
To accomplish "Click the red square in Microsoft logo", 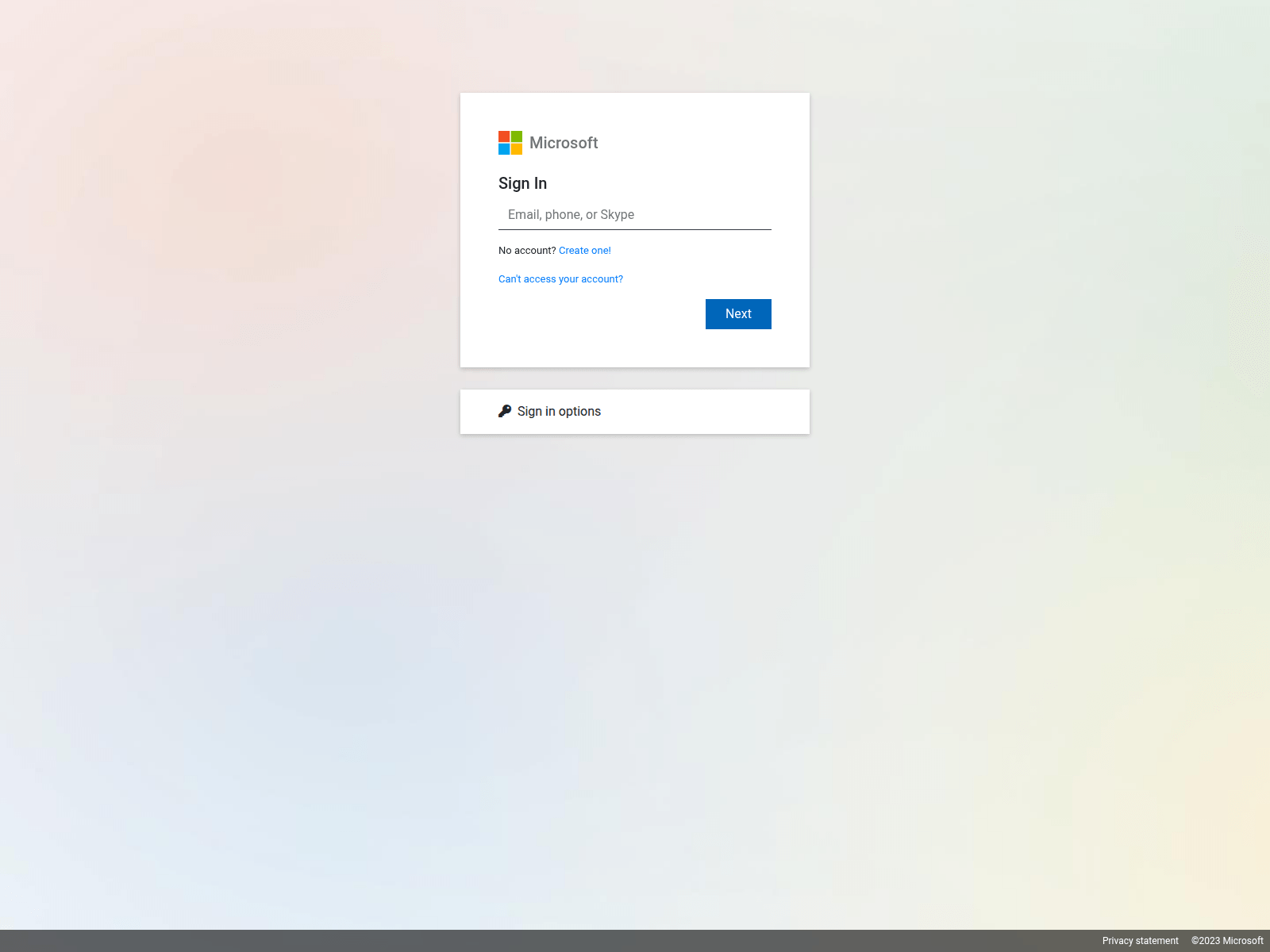I will [504, 136].
